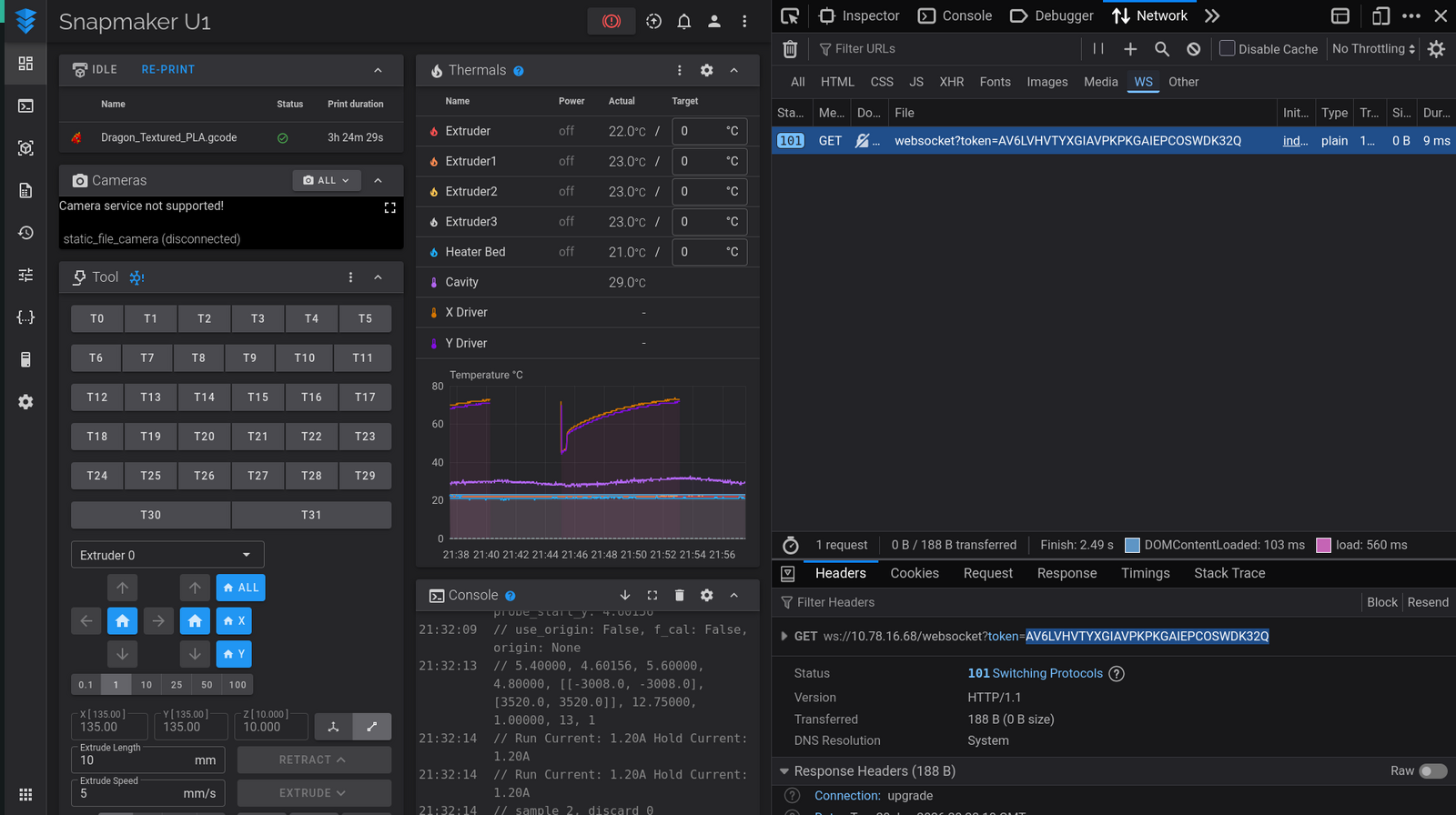
Task: Open the Thermals settings gear
Action: (x=707, y=70)
